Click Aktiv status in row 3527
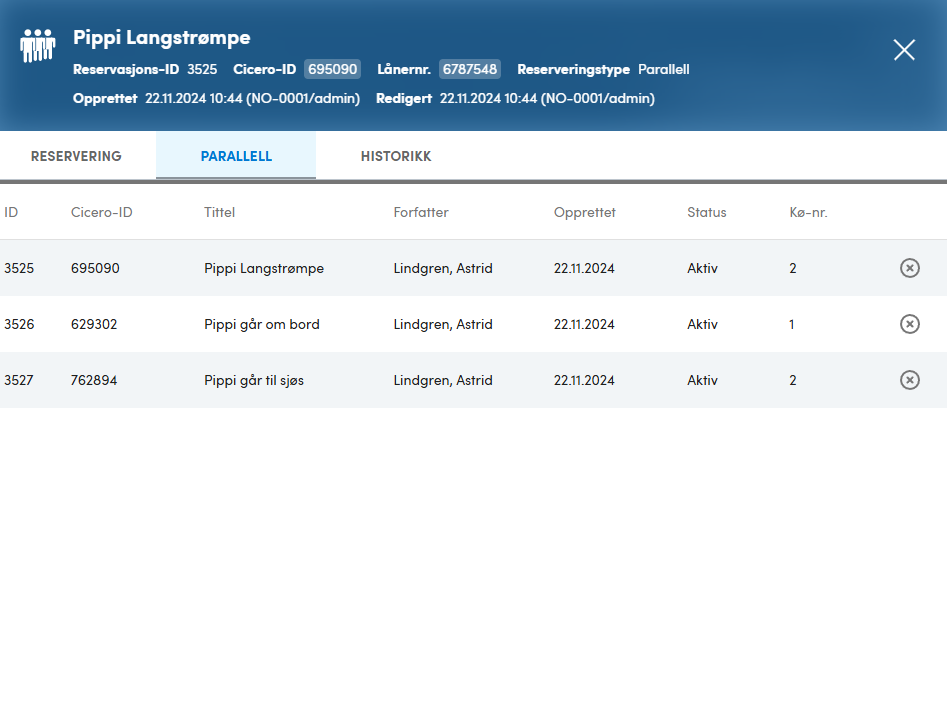947x706 pixels. pos(702,380)
